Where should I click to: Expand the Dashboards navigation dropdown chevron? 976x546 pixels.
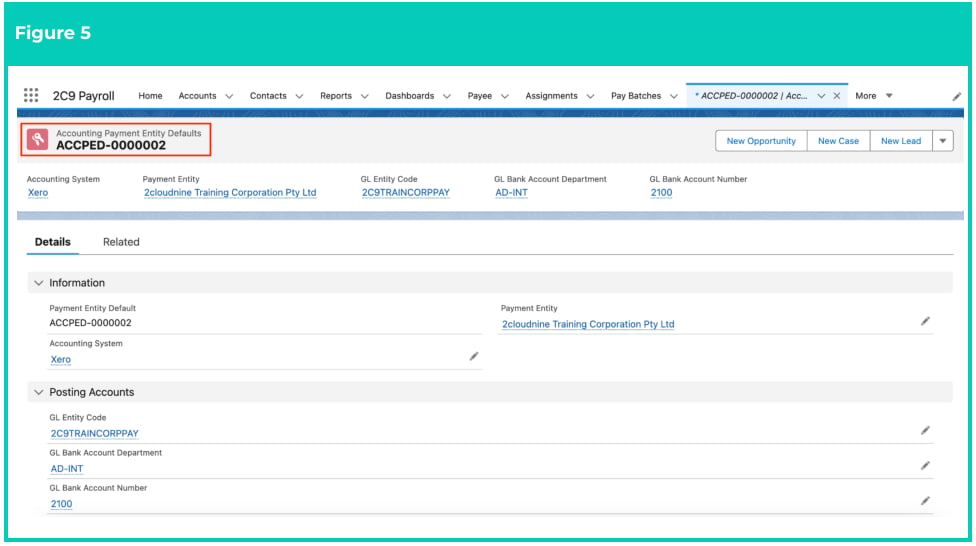[x=447, y=96]
